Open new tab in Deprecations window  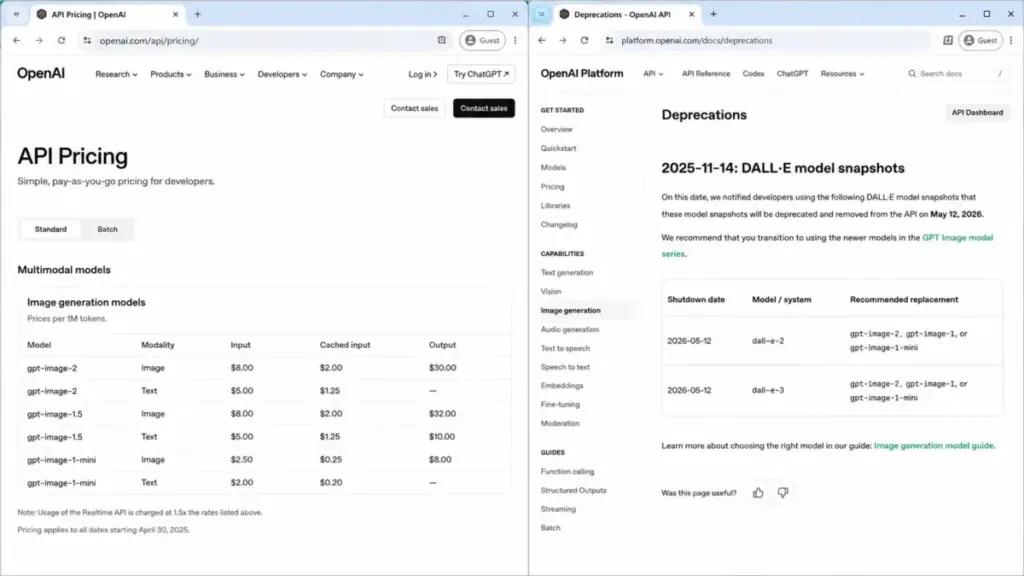coord(713,14)
